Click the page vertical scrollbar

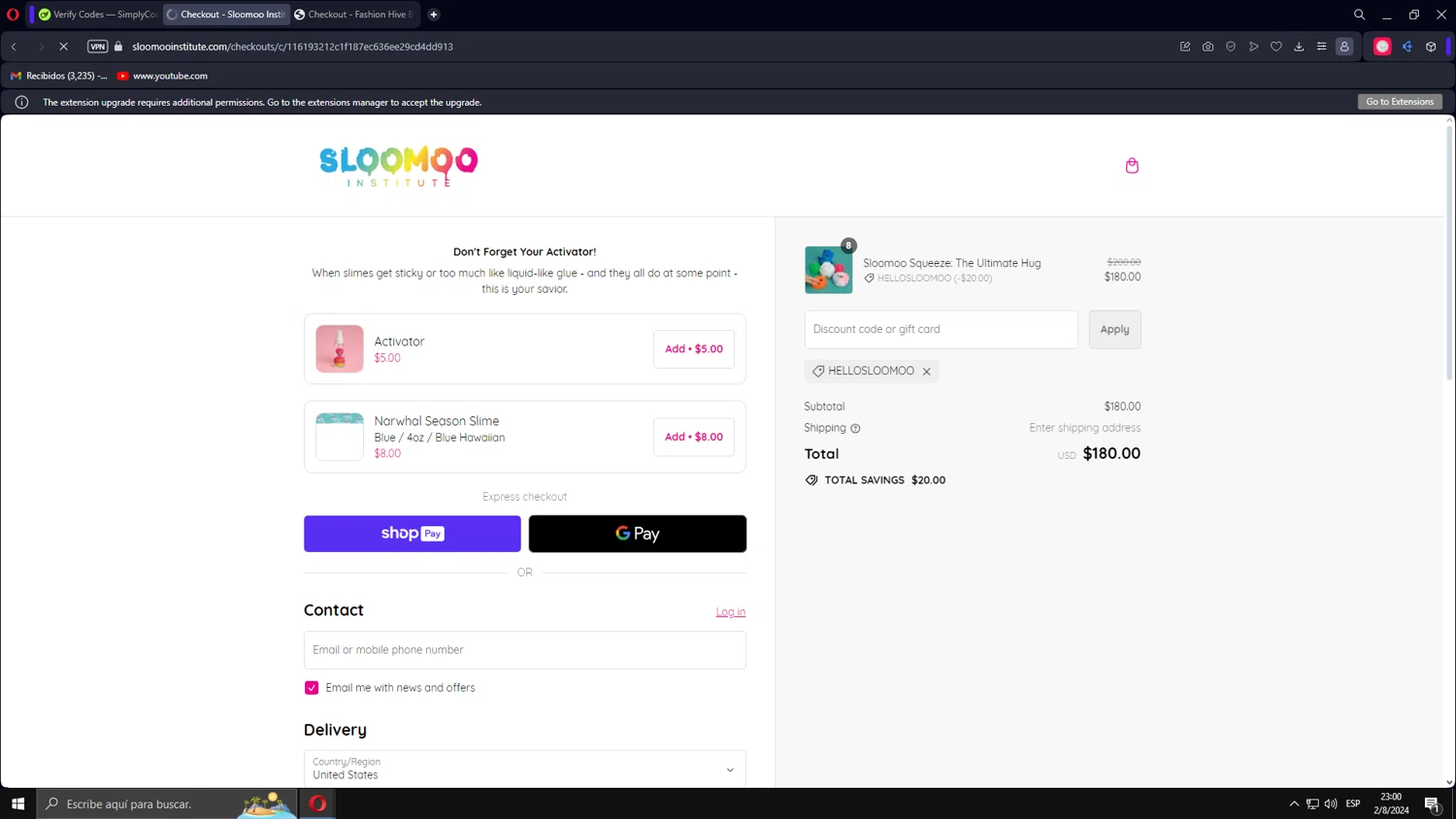[x=1449, y=252]
